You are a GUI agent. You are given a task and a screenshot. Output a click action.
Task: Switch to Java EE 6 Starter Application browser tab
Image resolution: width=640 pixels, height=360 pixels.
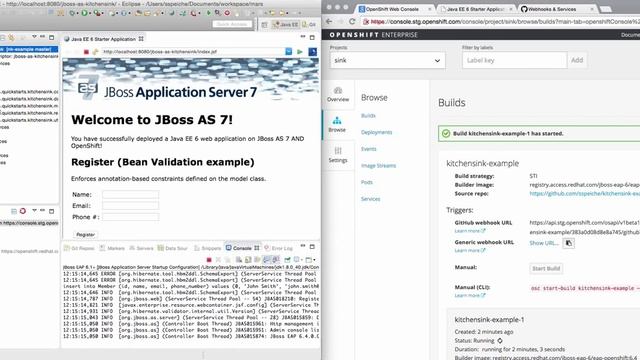476,9
